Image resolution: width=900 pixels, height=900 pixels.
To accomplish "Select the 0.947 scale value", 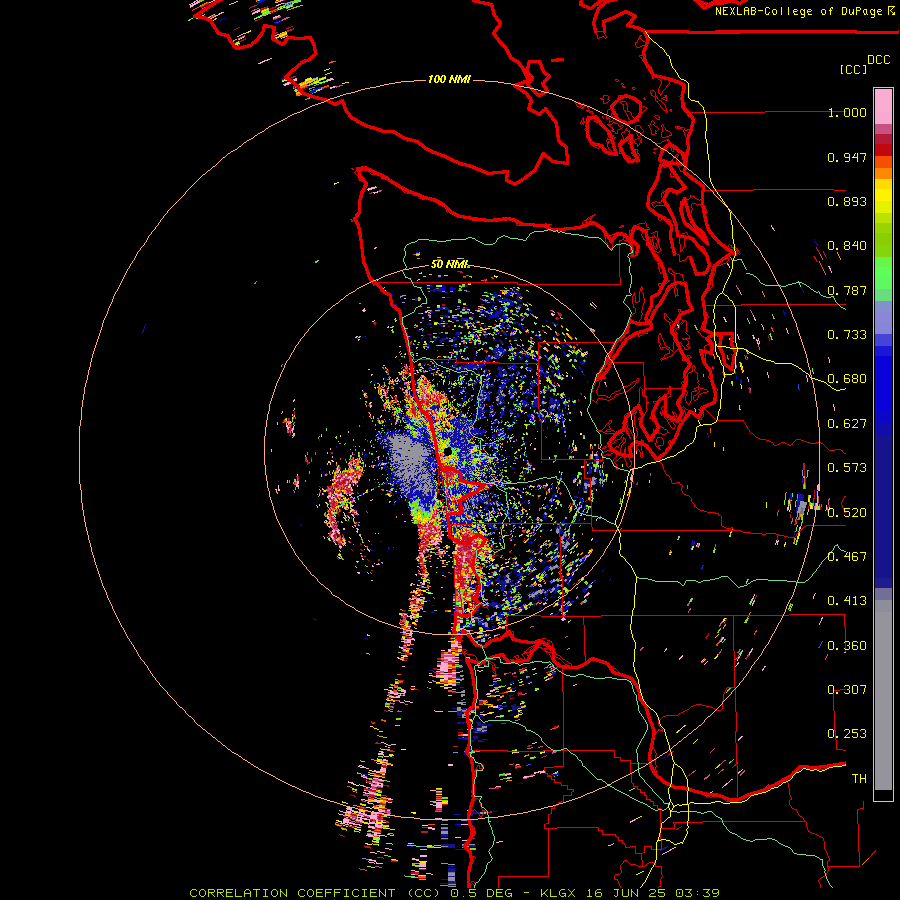I will pyautogui.click(x=847, y=157).
